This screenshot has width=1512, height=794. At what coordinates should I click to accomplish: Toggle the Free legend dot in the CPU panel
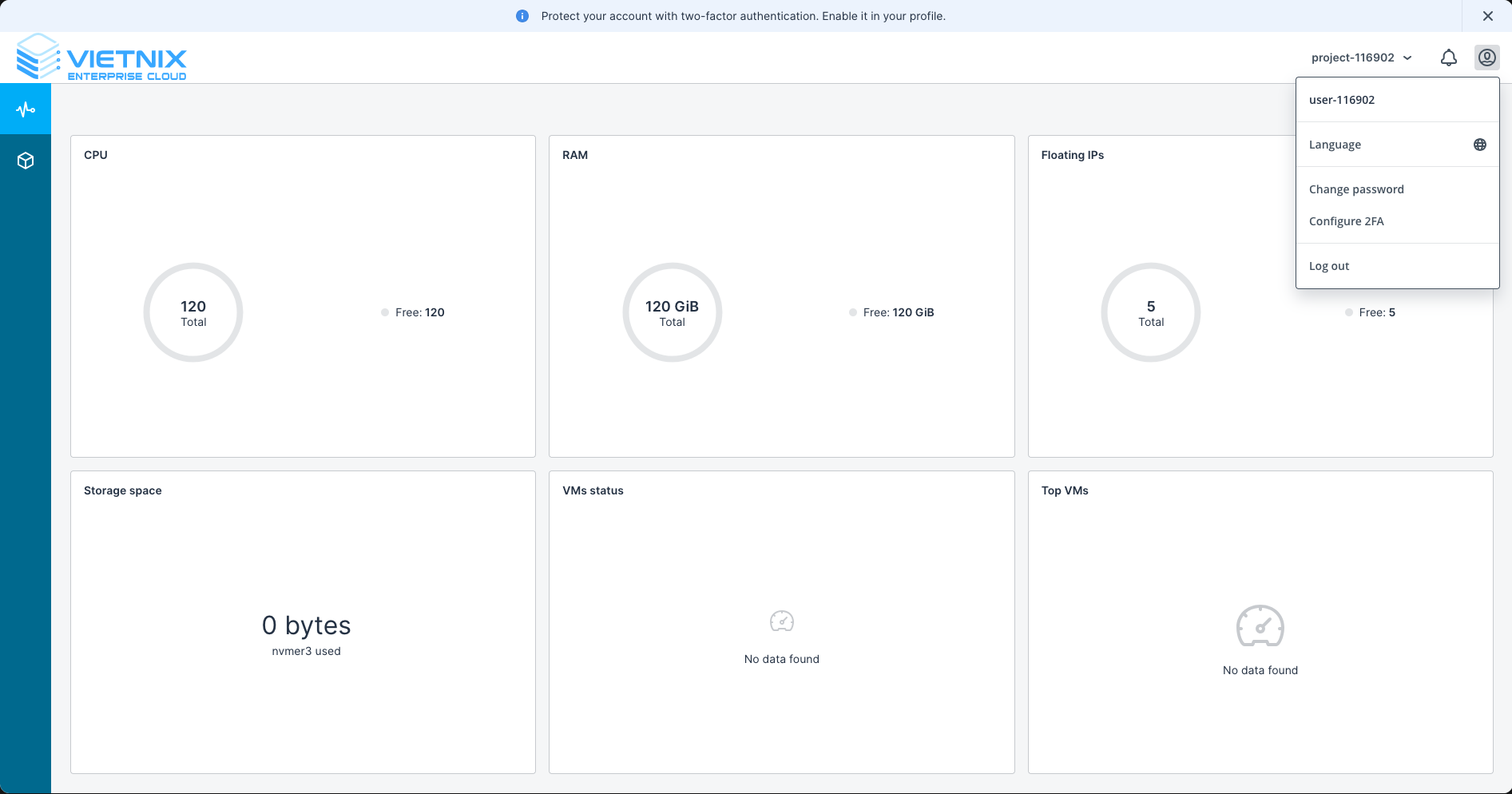coord(384,312)
